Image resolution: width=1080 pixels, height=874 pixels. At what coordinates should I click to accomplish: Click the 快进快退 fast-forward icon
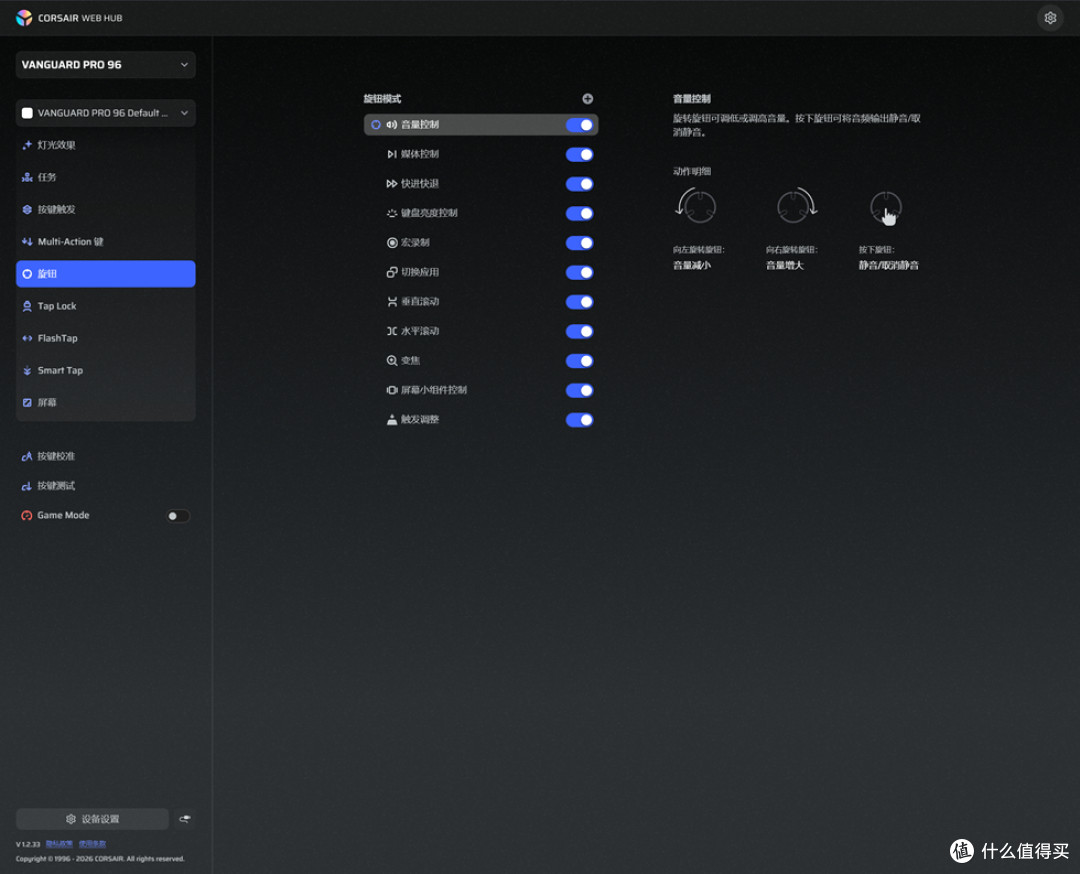click(392, 184)
